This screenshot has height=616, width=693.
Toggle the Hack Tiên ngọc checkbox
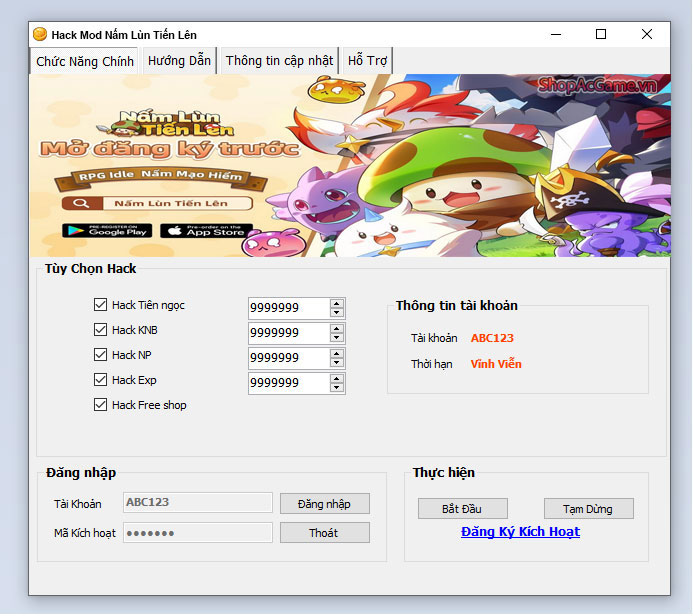click(100, 304)
